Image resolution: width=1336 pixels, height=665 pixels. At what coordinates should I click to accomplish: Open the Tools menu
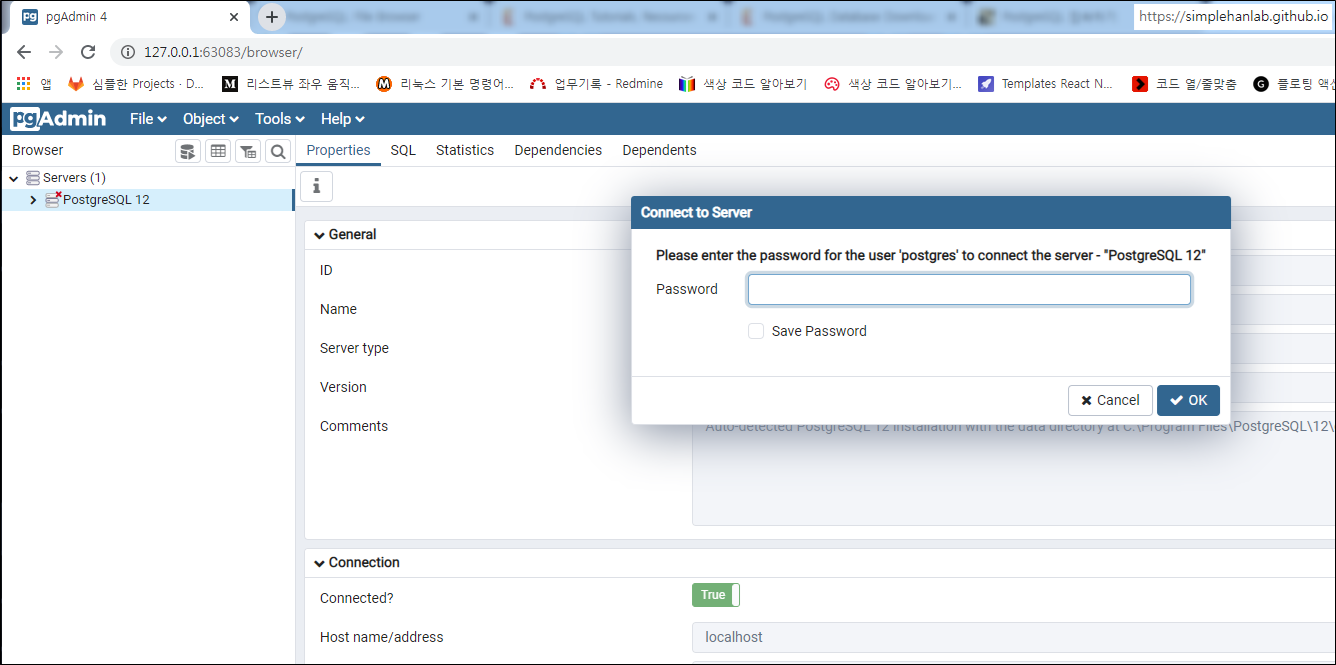coord(280,119)
